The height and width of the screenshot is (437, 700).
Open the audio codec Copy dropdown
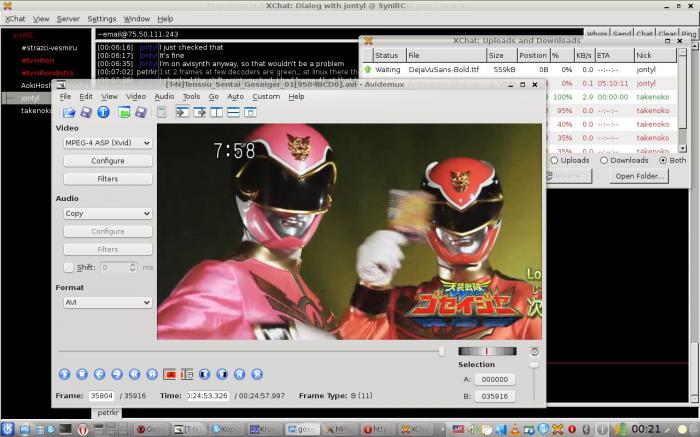tap(108, 213)
